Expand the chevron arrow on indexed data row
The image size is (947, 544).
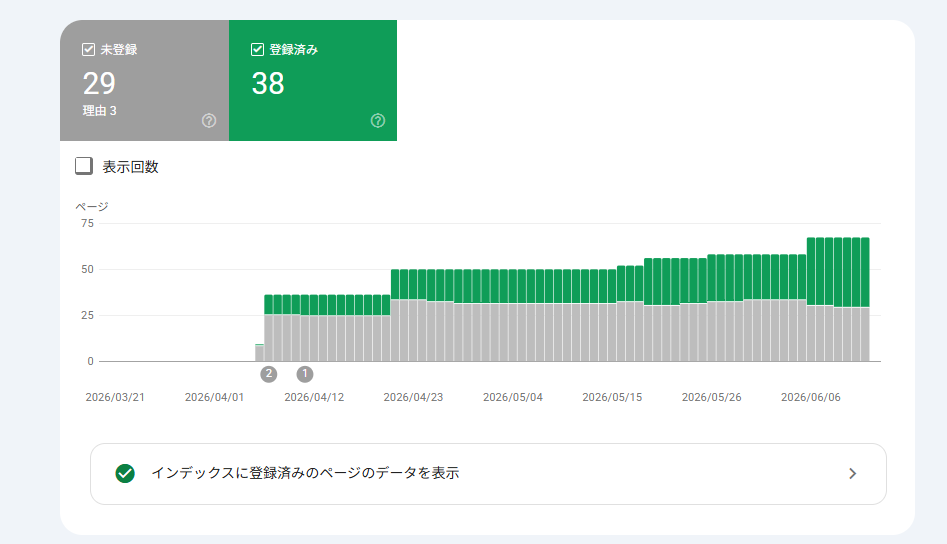point(853,474)
